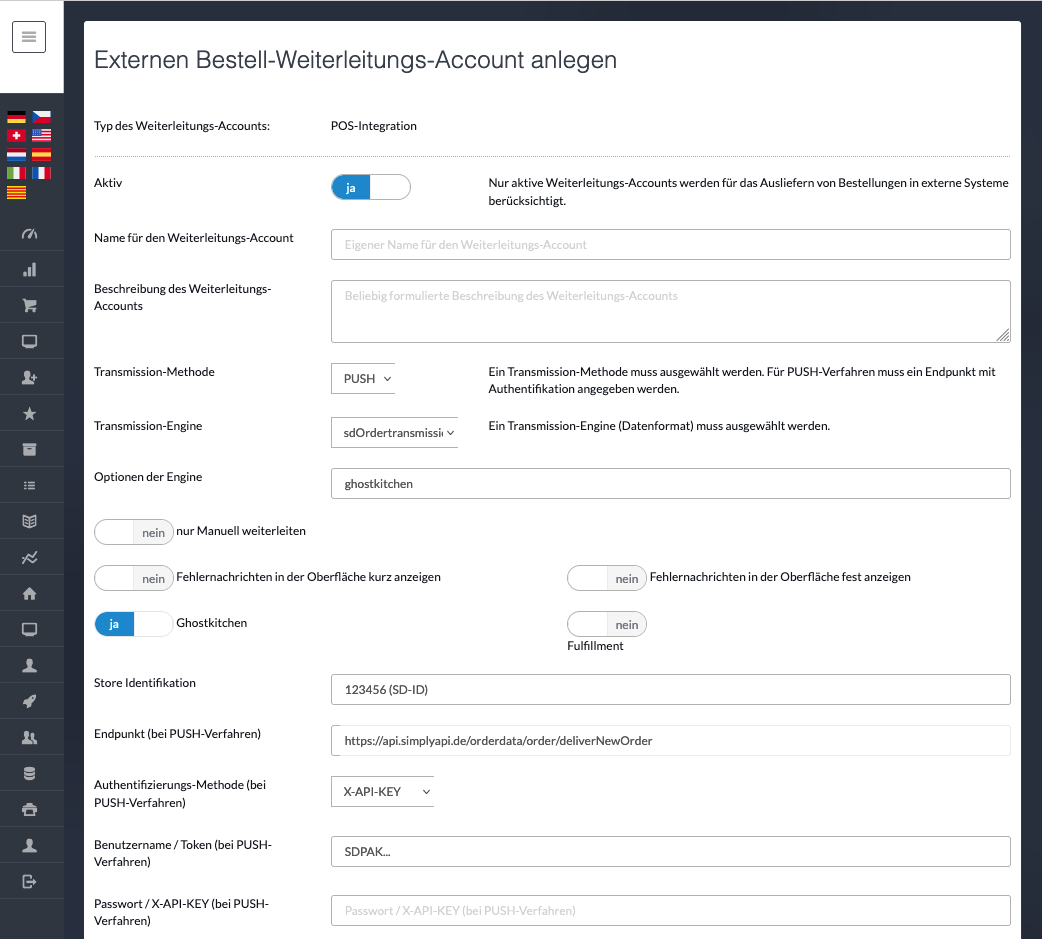Image resolution: width=1042 pixels, height=939 pixels.
Task: Open the archive box icon
Action: [x=29, y=449]
